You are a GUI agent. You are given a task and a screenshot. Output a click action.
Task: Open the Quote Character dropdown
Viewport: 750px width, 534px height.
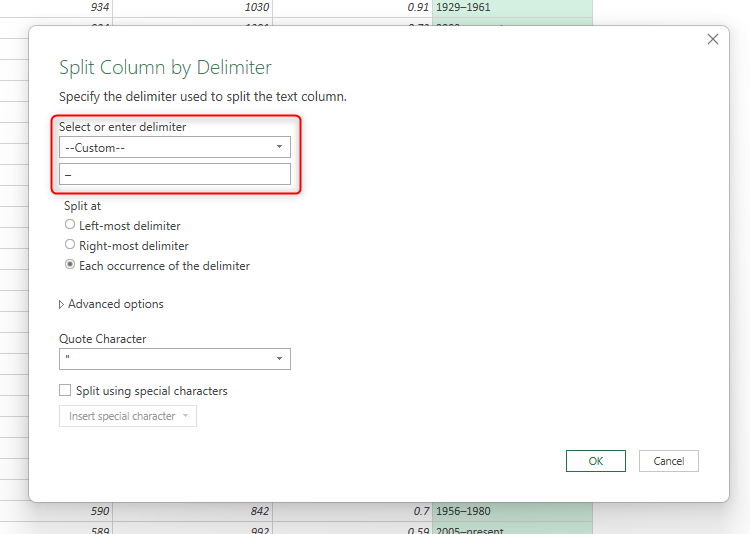(x=174, y=359)
